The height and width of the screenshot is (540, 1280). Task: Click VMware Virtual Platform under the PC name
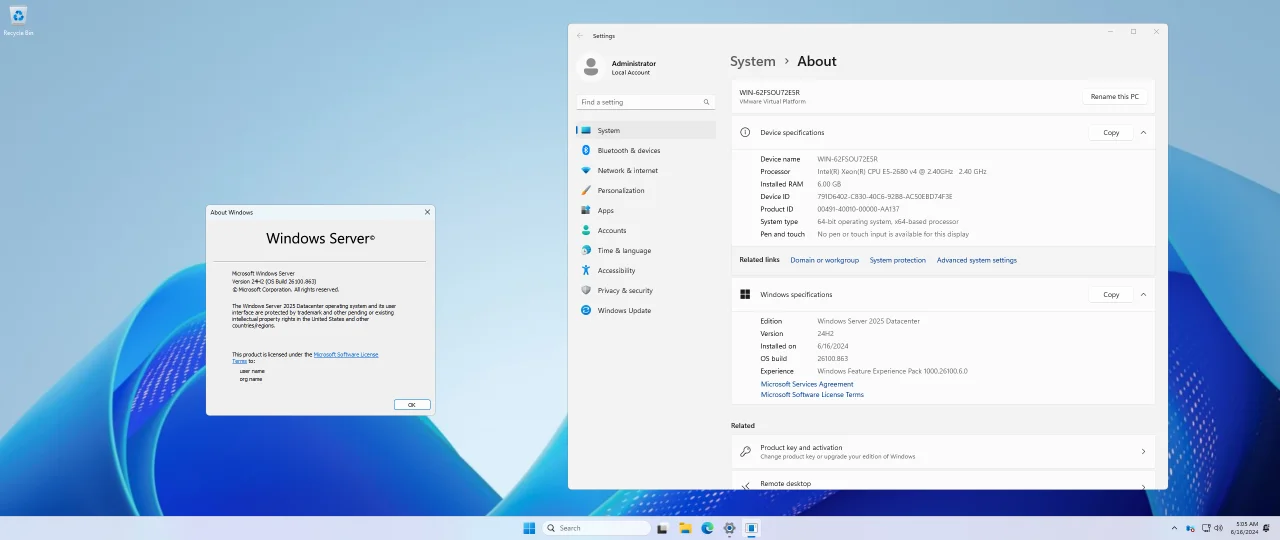[772, 101]
